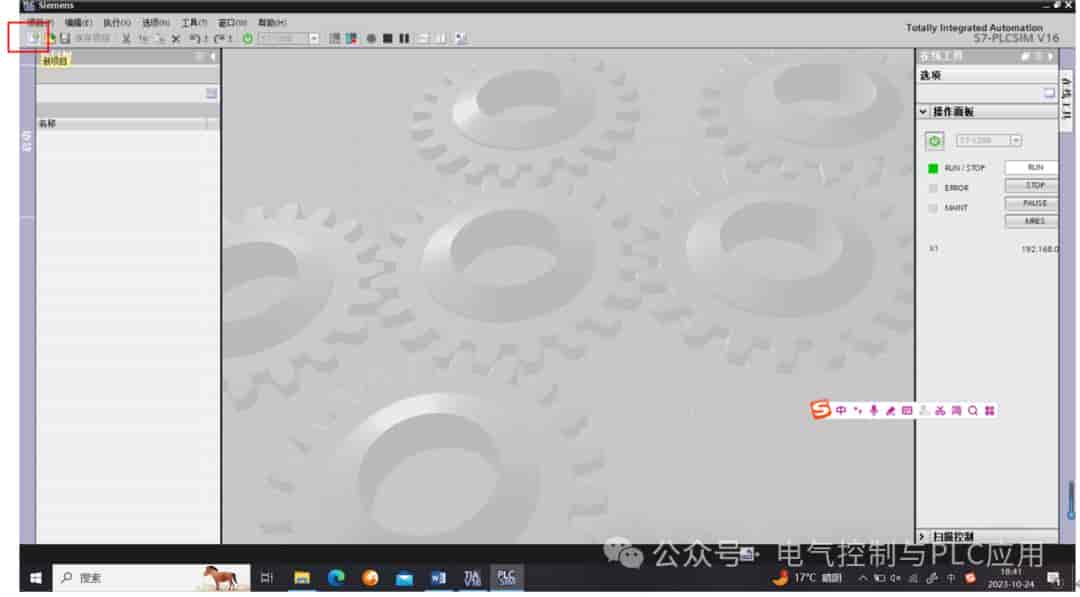Viewport: 1080px width, 597px height.
Task: Toggle the green power button in toolbar
Action: pyautogui.click(x=248, y=39)
